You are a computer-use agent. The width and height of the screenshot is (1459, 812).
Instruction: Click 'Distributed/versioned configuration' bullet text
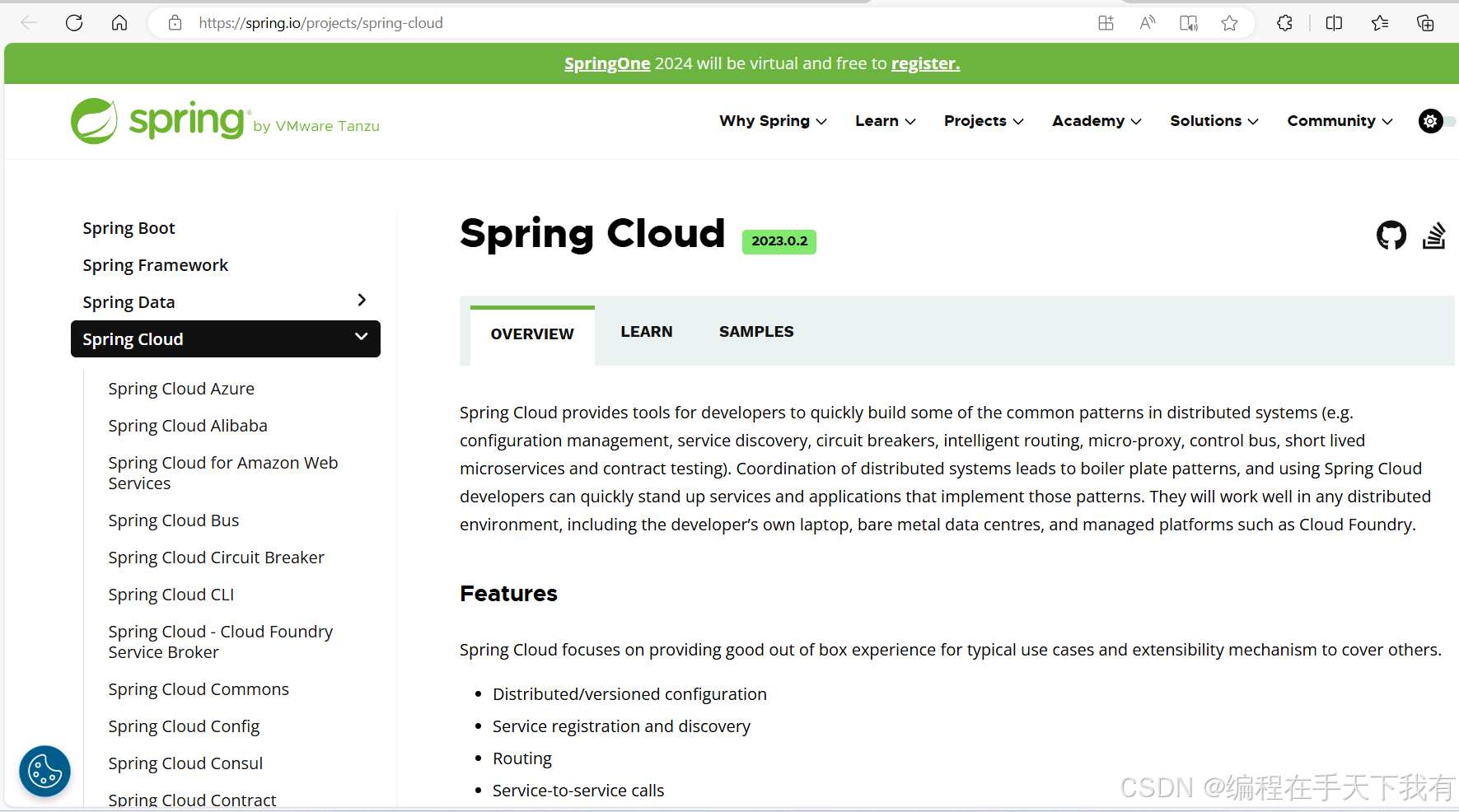click(629, 694)
